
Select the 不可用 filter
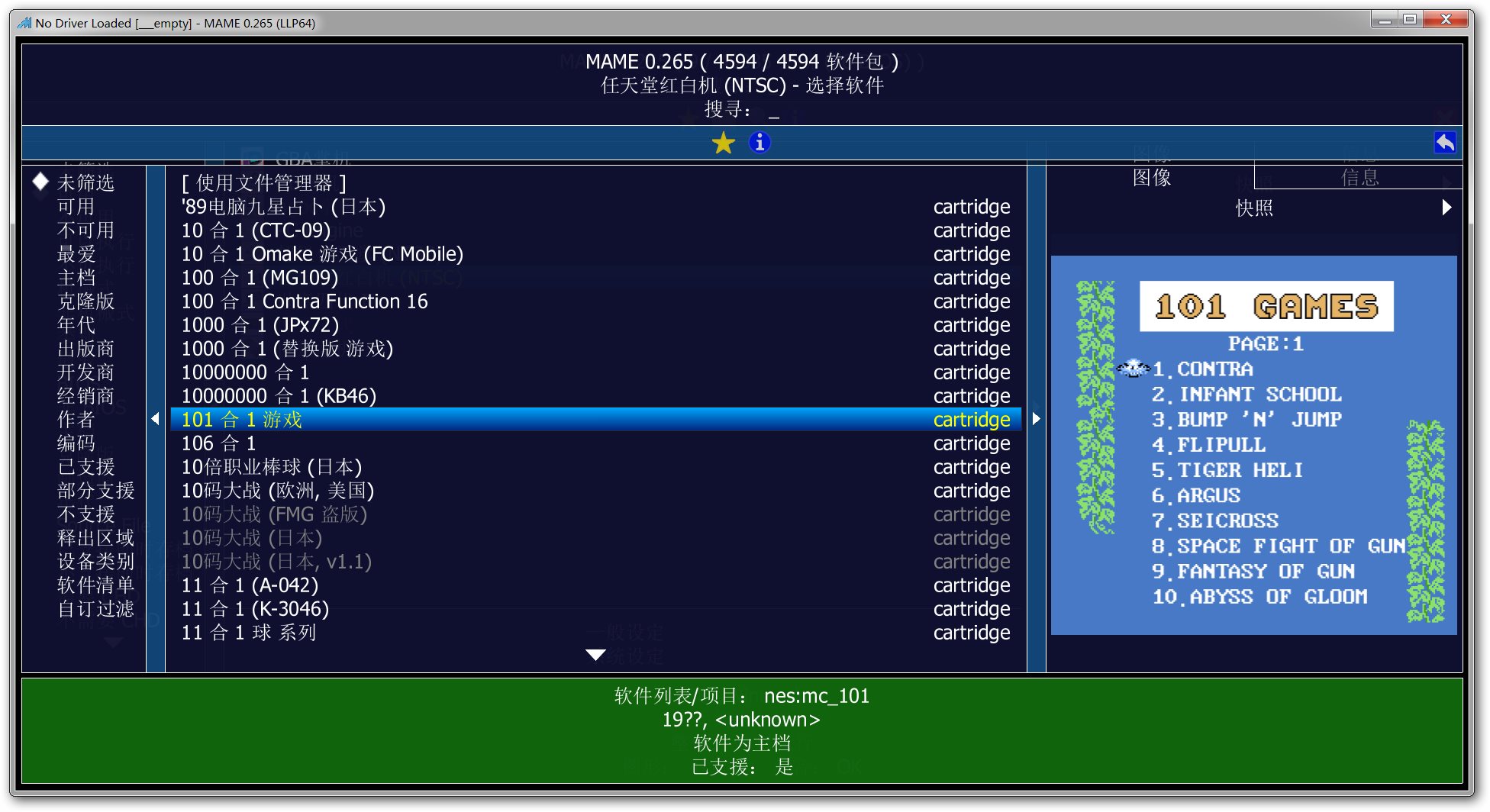[85, 230]
